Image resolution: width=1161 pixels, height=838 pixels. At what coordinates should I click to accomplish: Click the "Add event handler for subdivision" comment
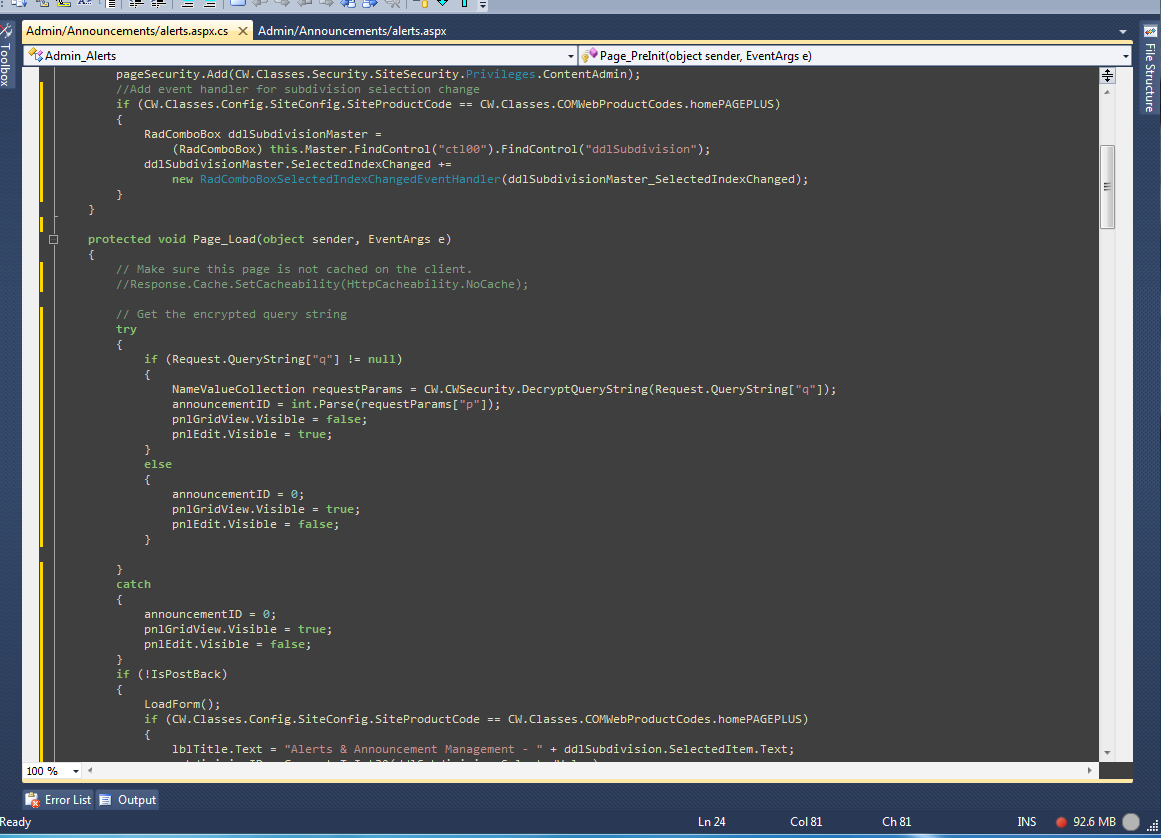298,89
